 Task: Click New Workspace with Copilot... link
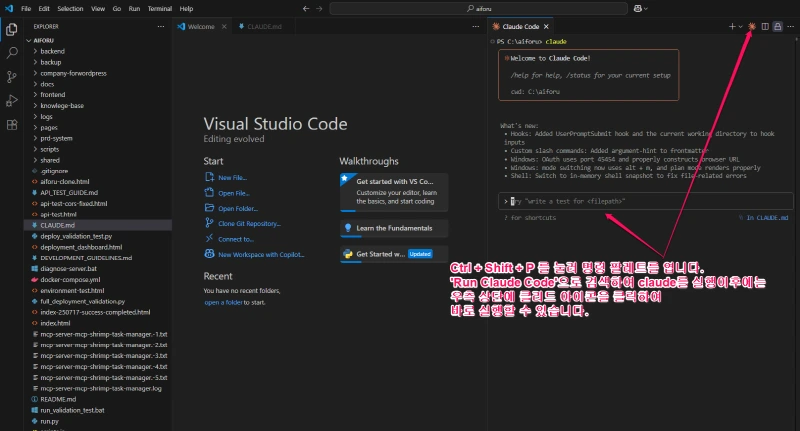pyautogui.click(x=261, y=254)
